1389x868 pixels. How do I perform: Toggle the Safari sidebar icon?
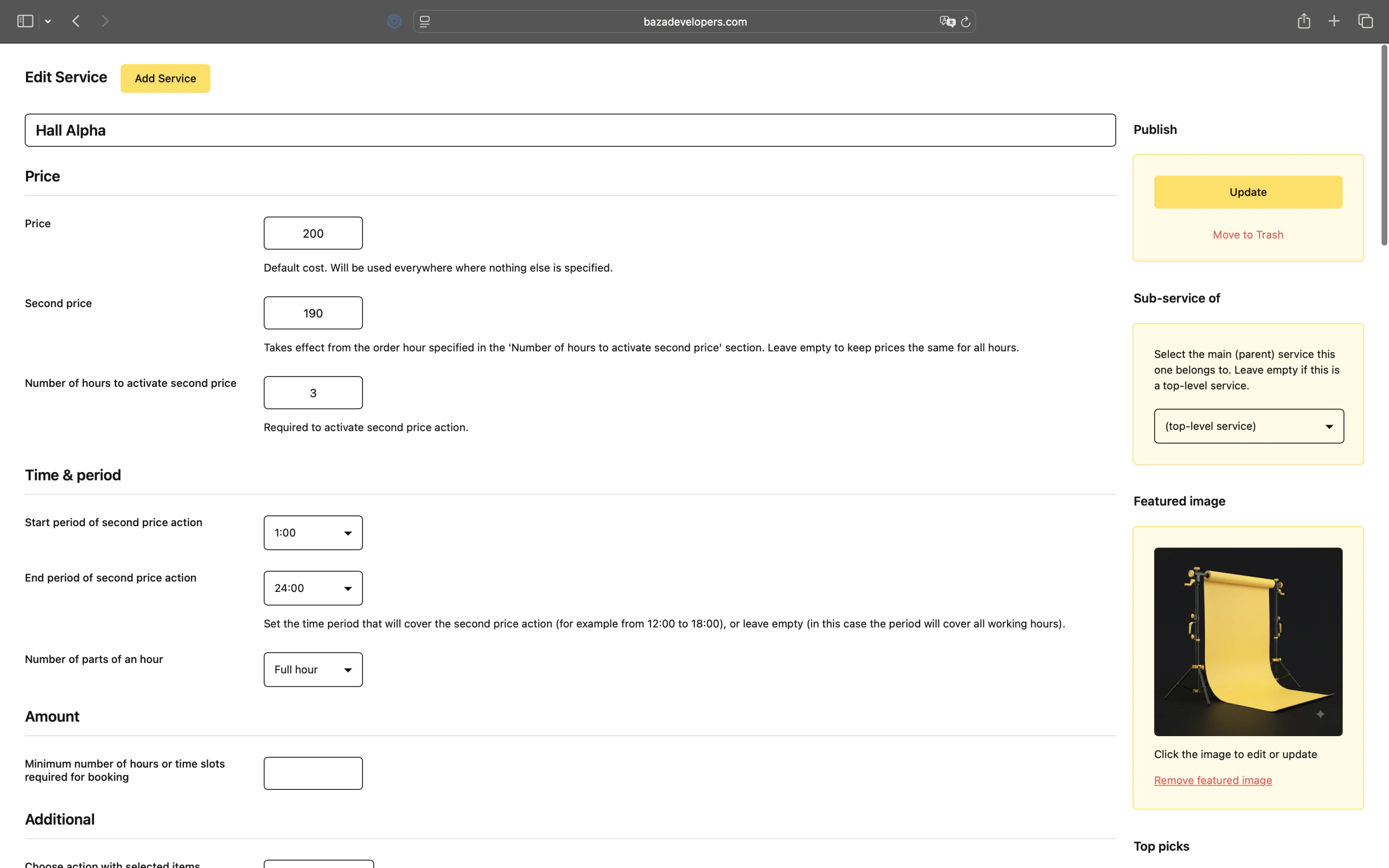point(24,21)
